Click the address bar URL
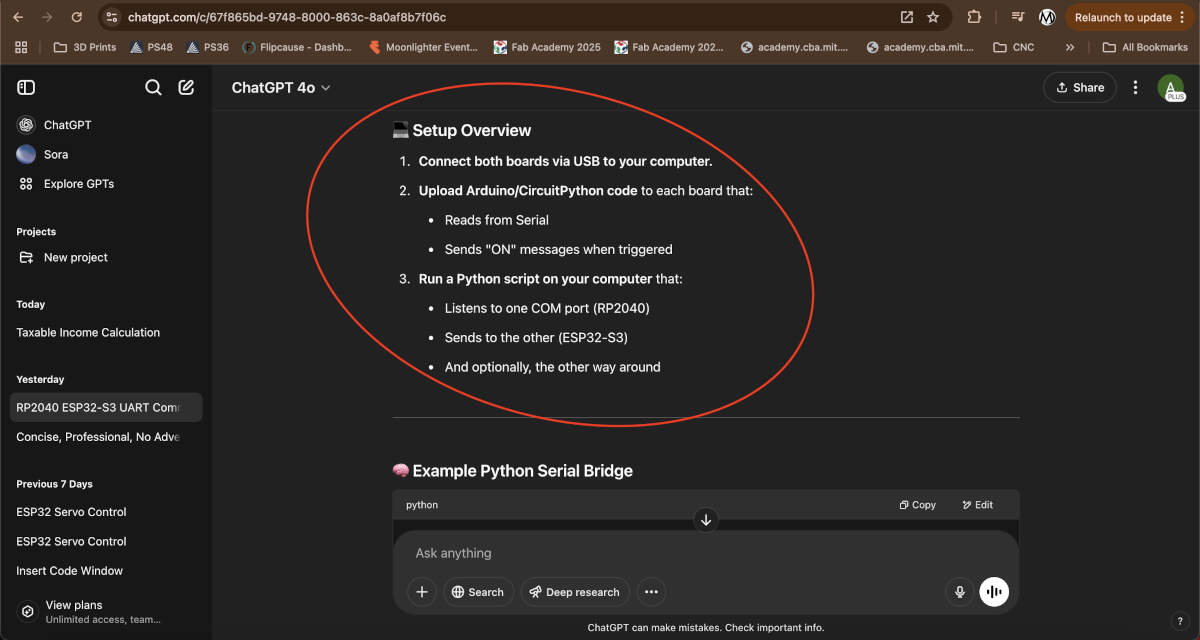This screenshot has height=640, width=1200. [x=287, y=17]
